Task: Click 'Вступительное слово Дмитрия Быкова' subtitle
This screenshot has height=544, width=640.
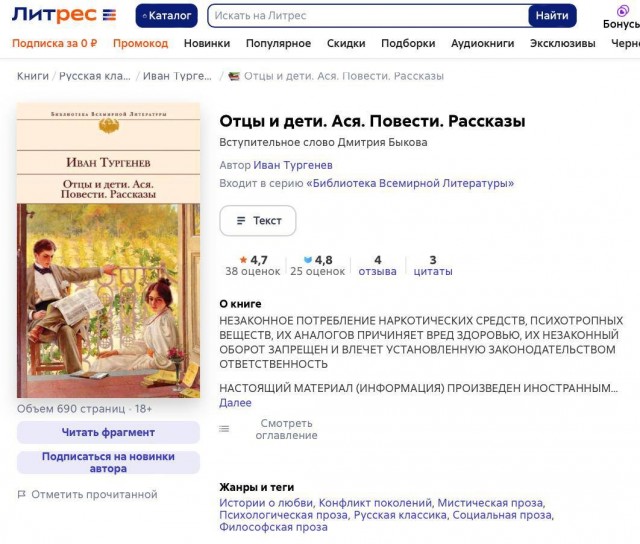Action: 323,142
